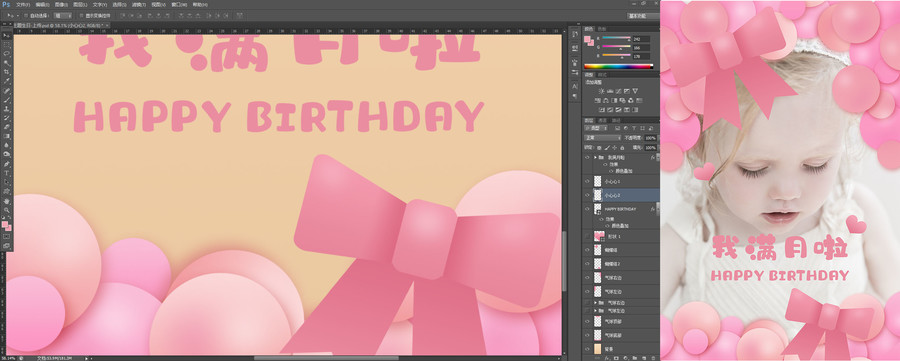
Task: Show the hidden 形状 1 layer
Action: pos(587,236)
